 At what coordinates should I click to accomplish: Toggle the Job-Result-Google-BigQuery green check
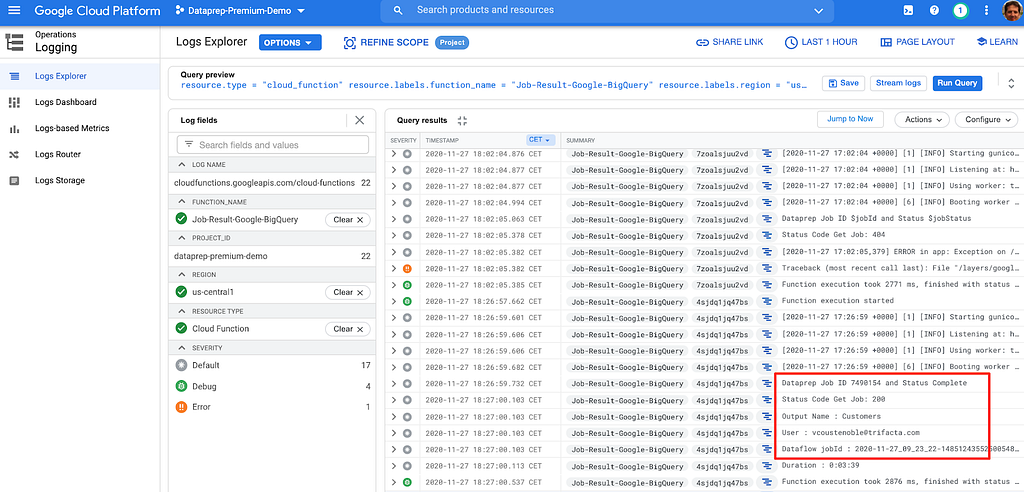182,219
